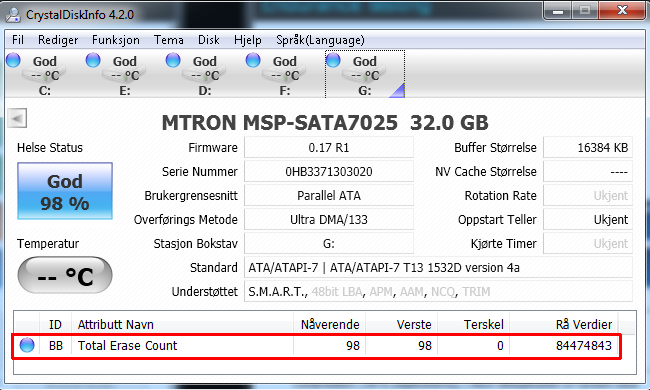
Task: Select the Ultra DMA/133 transfer mode field
Action: coord(329,220)
